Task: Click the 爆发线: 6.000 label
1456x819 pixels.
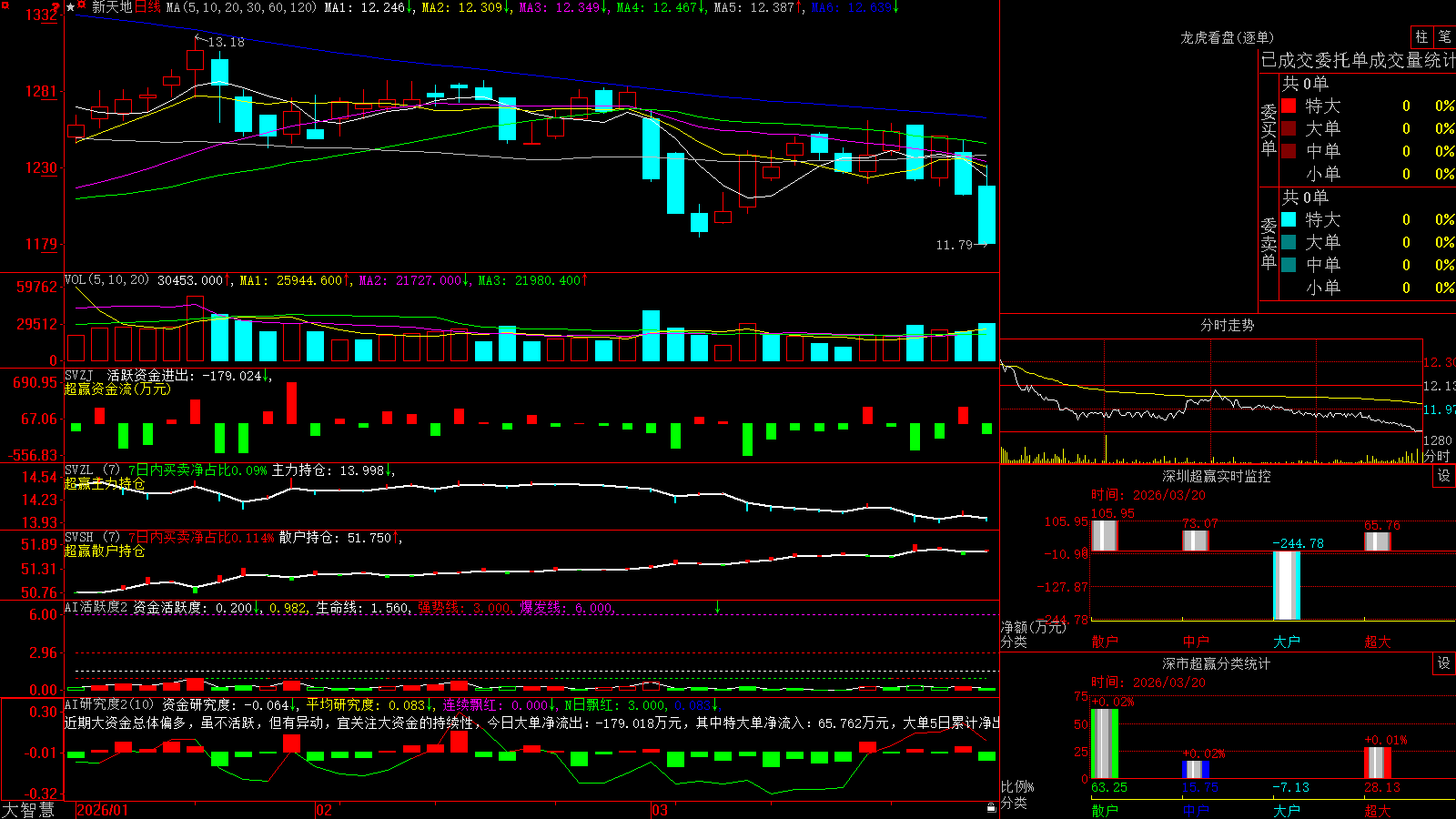Action: [566, 608]
